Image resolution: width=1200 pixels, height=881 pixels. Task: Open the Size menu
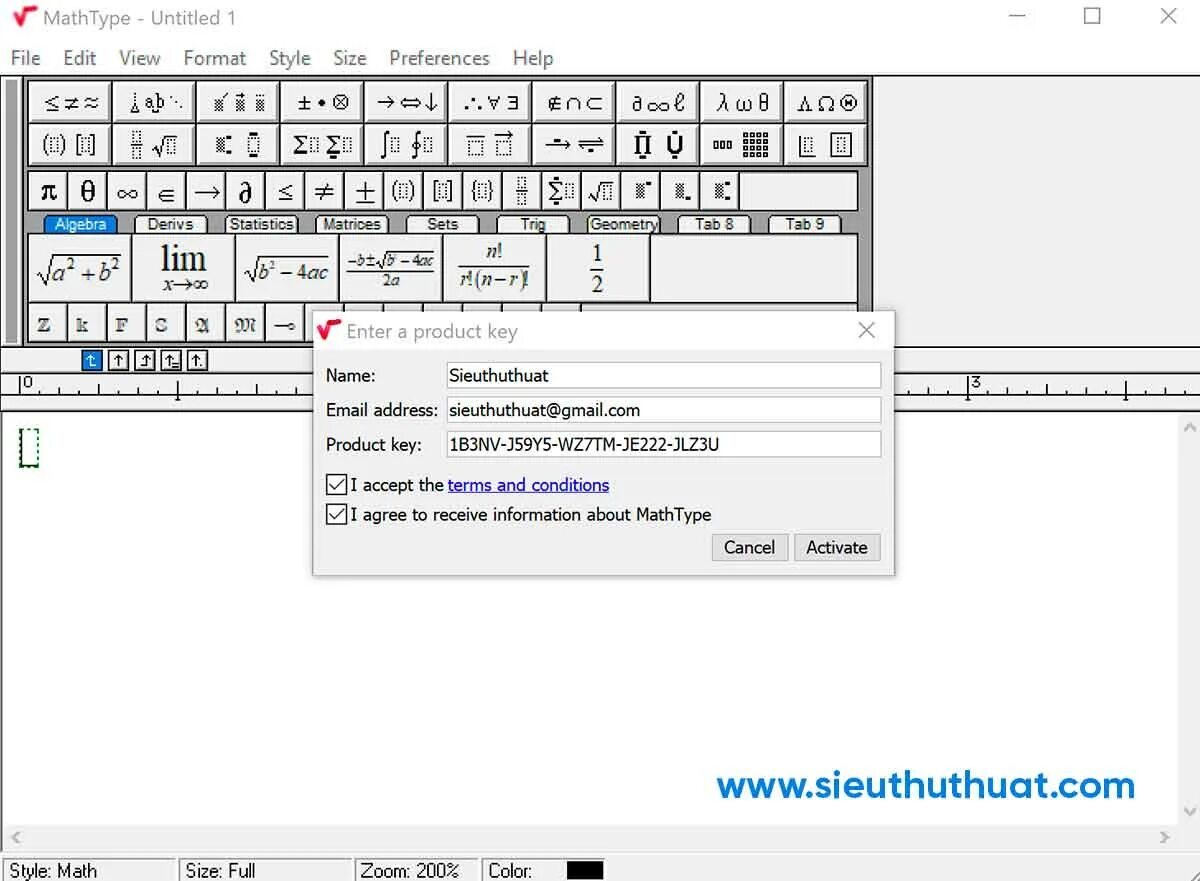click(350, 58)
